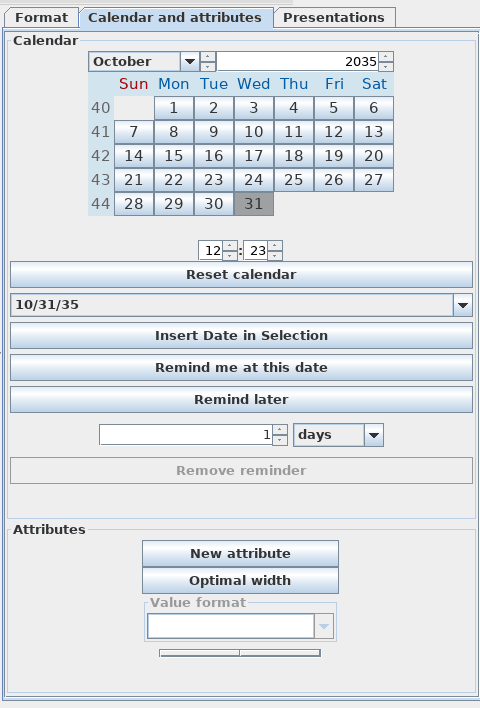Decrease the year with the down arrow
Image resolution: width=480 pixels, height=708 pixels.
tap(386, 66)
